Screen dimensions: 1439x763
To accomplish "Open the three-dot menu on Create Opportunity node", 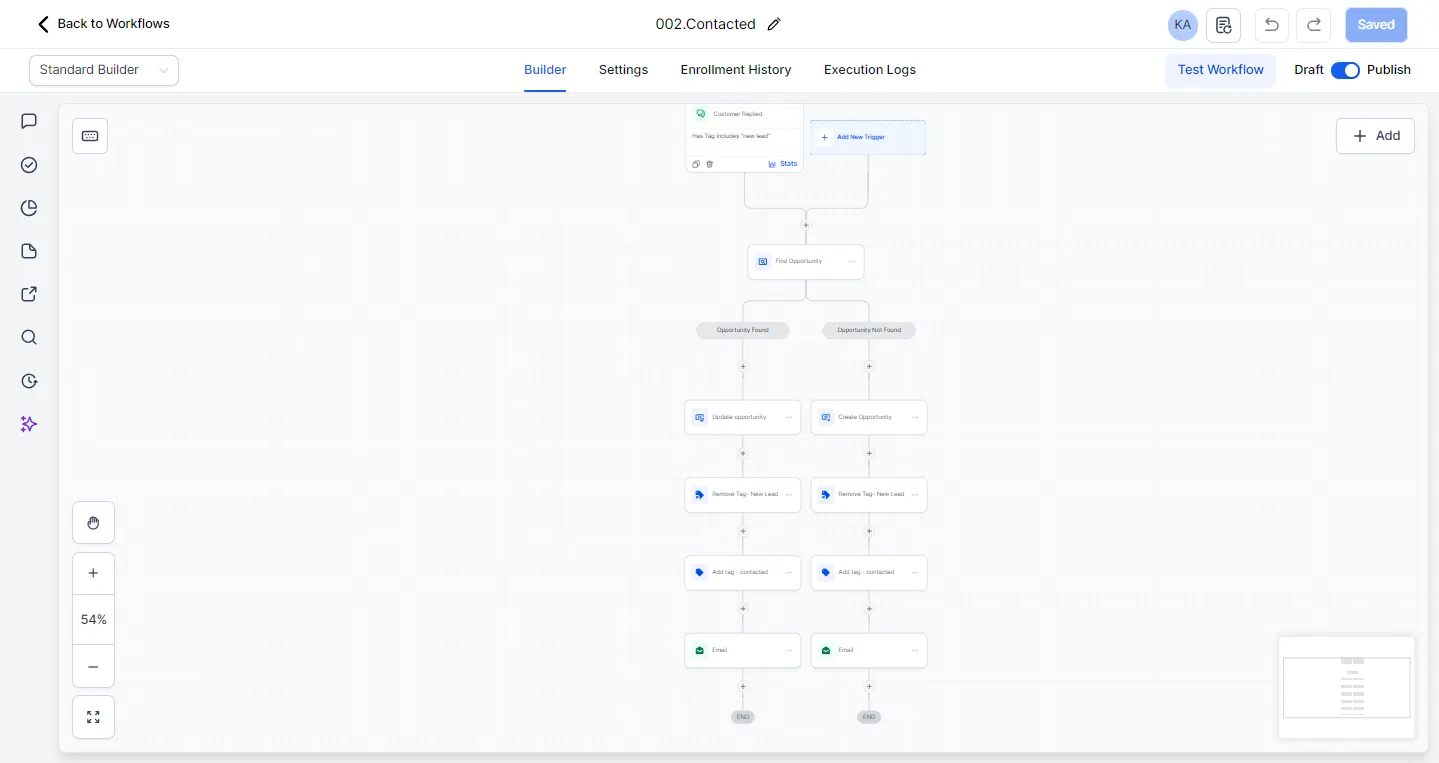I will [x=914, y=417].
